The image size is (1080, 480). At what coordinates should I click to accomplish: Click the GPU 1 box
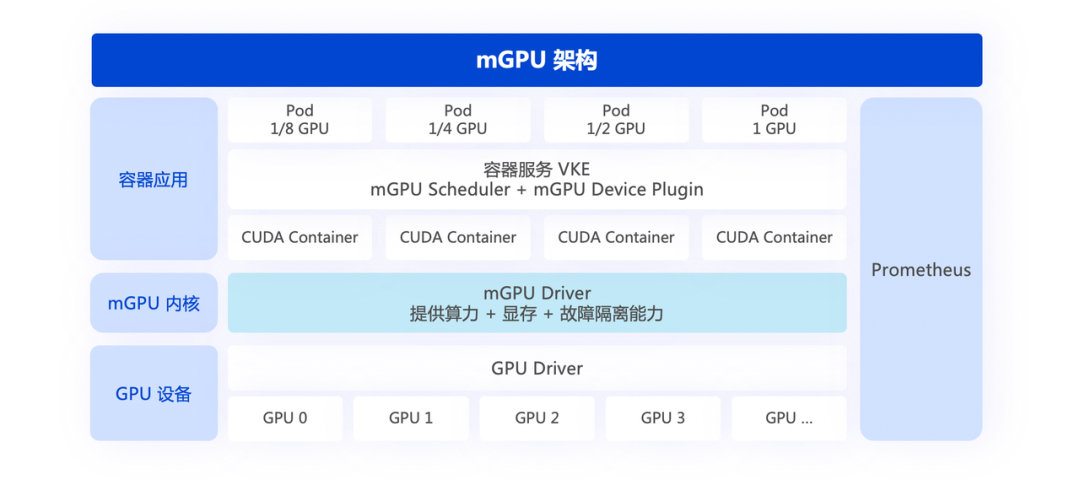click(411, 418)
